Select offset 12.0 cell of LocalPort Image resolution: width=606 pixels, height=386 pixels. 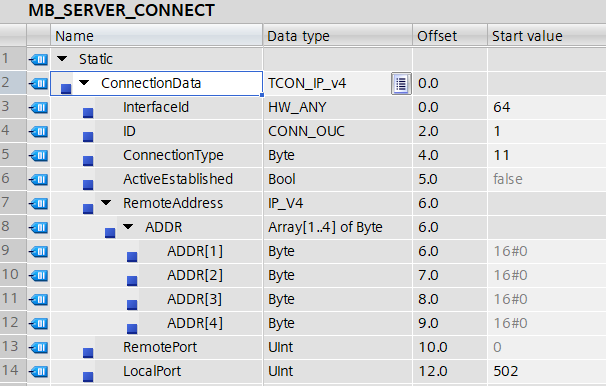pos(450,371)
